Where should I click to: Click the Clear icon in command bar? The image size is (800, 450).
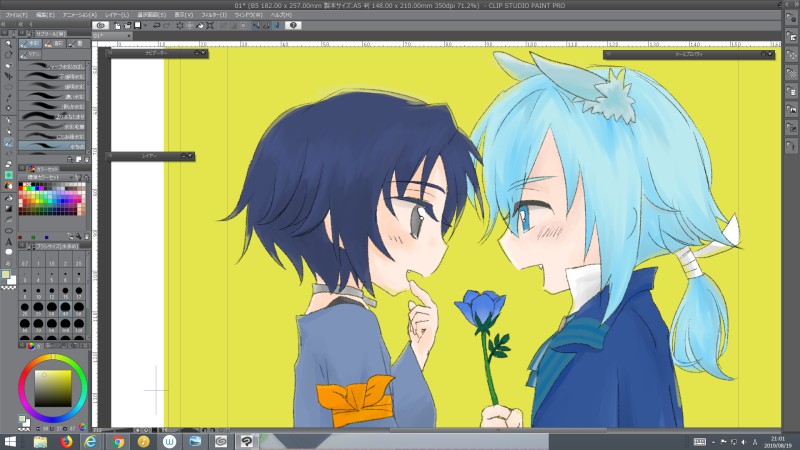click(180, 25)
